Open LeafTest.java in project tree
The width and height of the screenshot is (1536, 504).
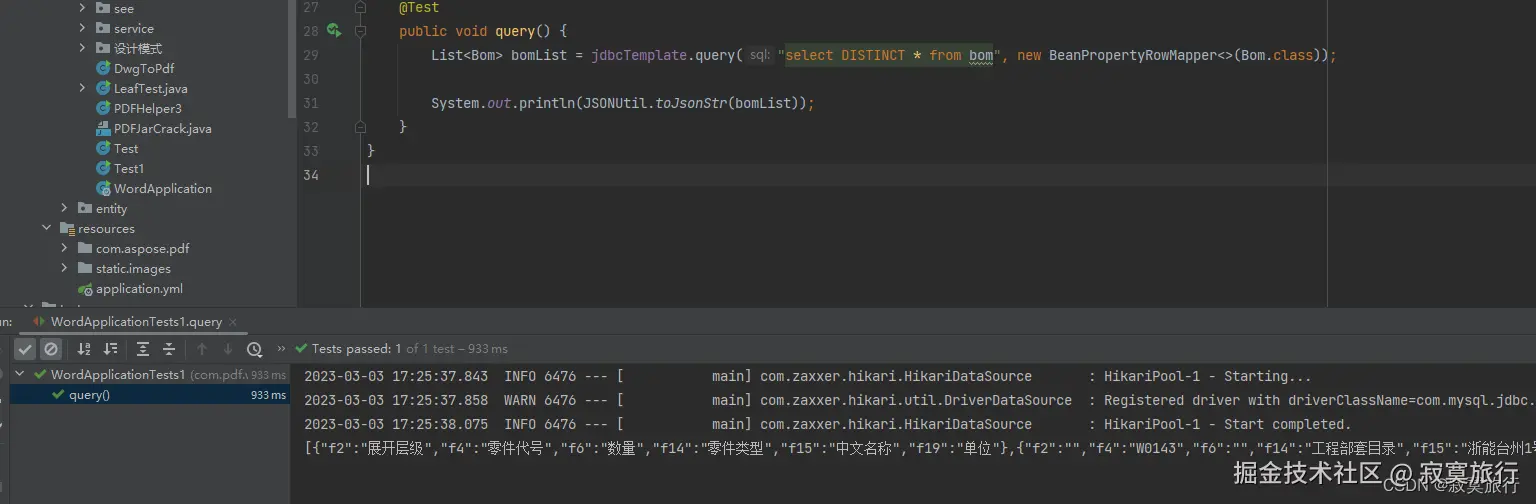click(x=151, y=88)
